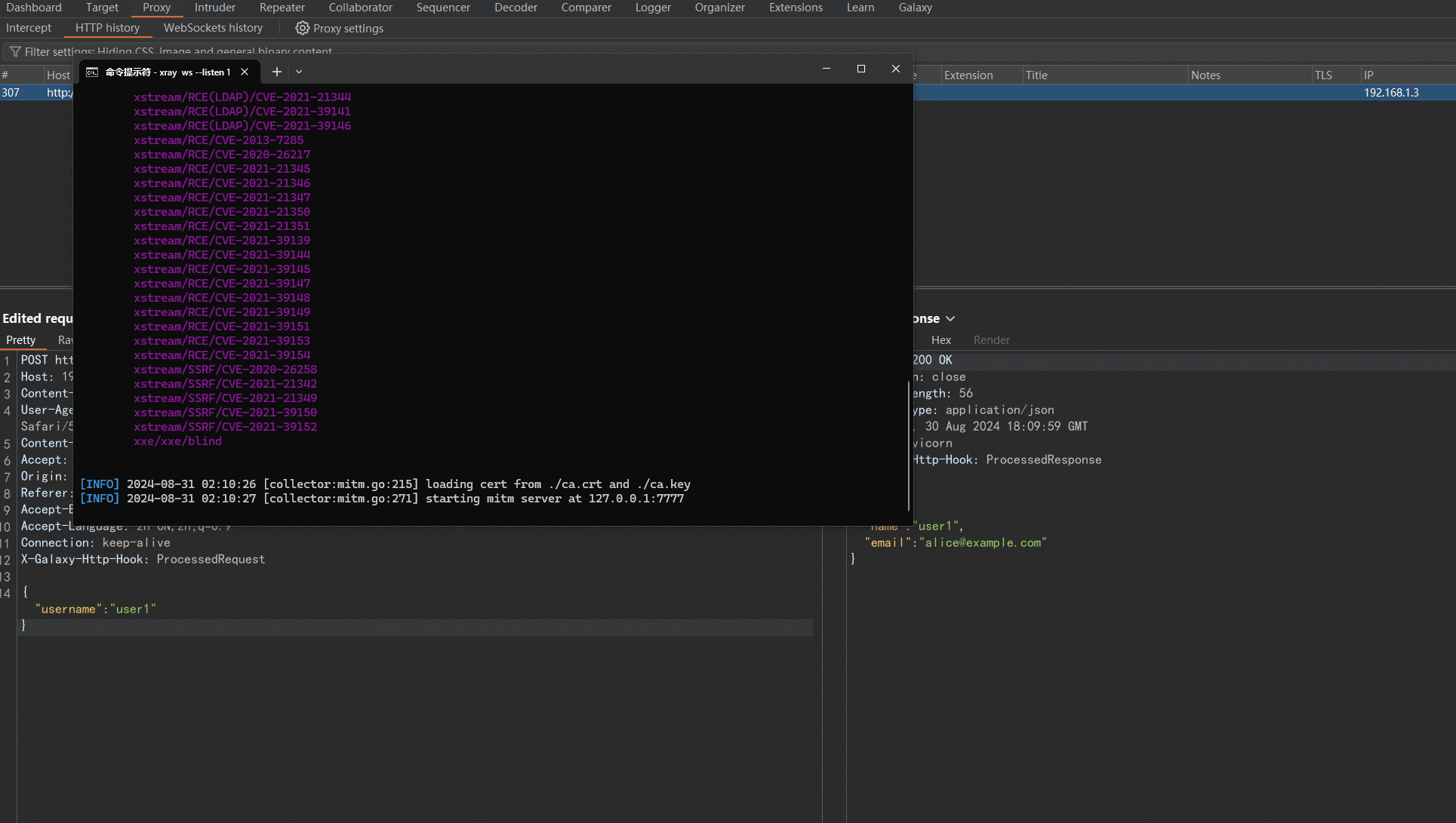Open the Repeater tab
The image size is (1456, 823).
point(282,8)
